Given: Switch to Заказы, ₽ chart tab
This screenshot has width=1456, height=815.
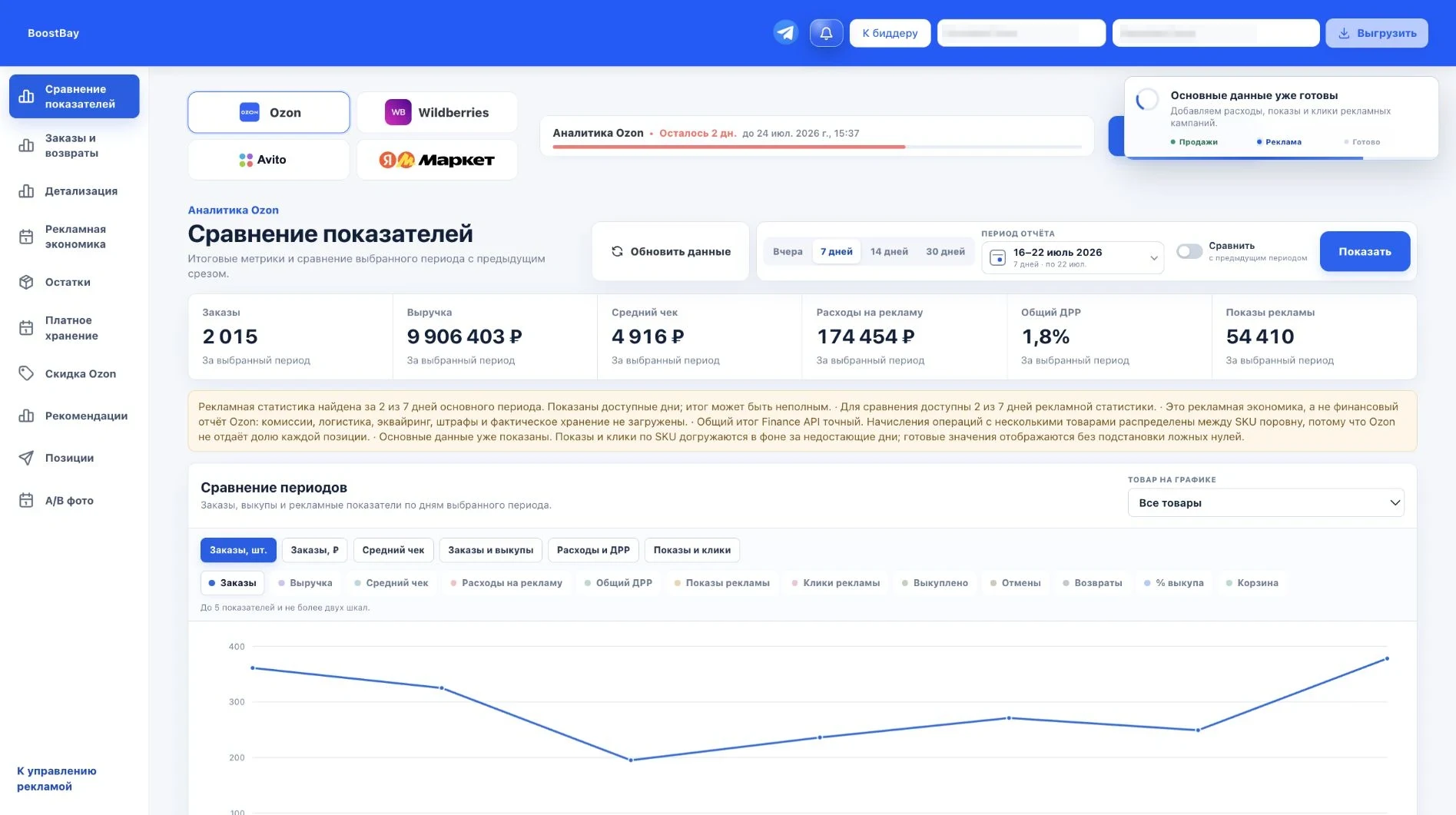Looking at the screenshot, I should (x=314, y=550).
